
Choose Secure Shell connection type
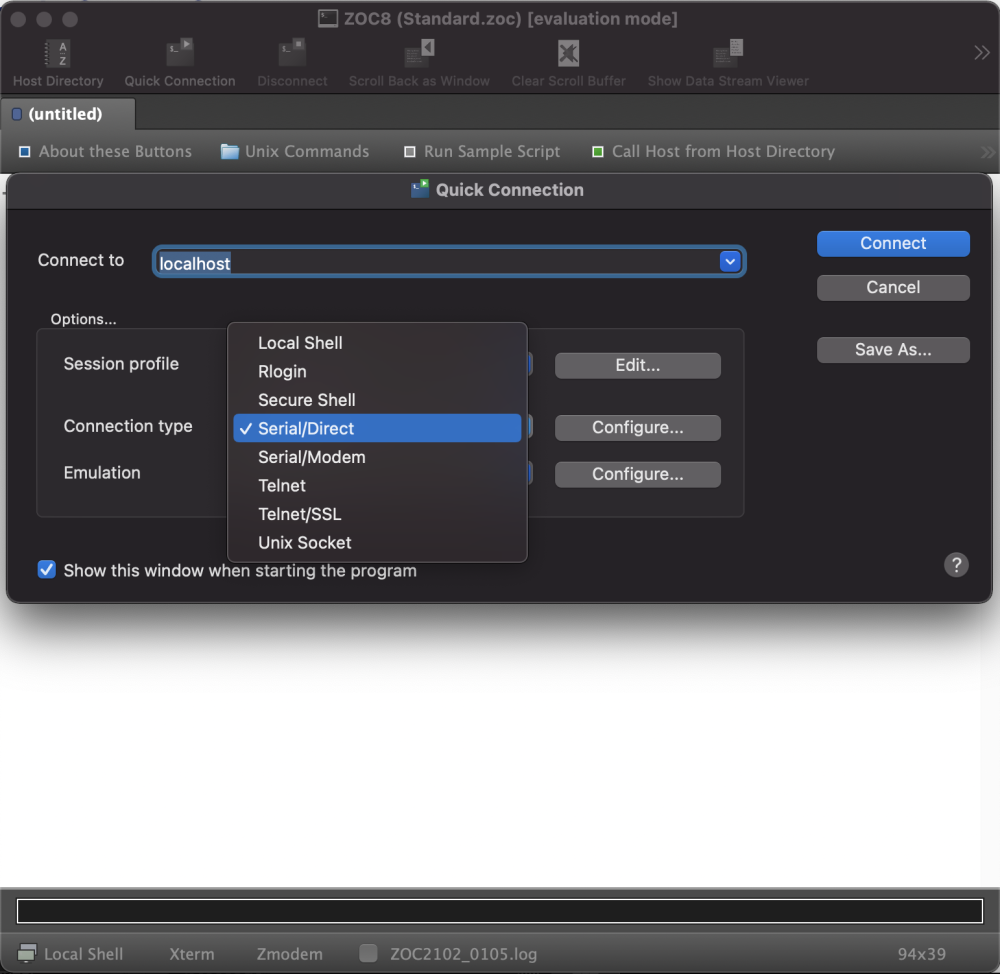click(377, 400)
